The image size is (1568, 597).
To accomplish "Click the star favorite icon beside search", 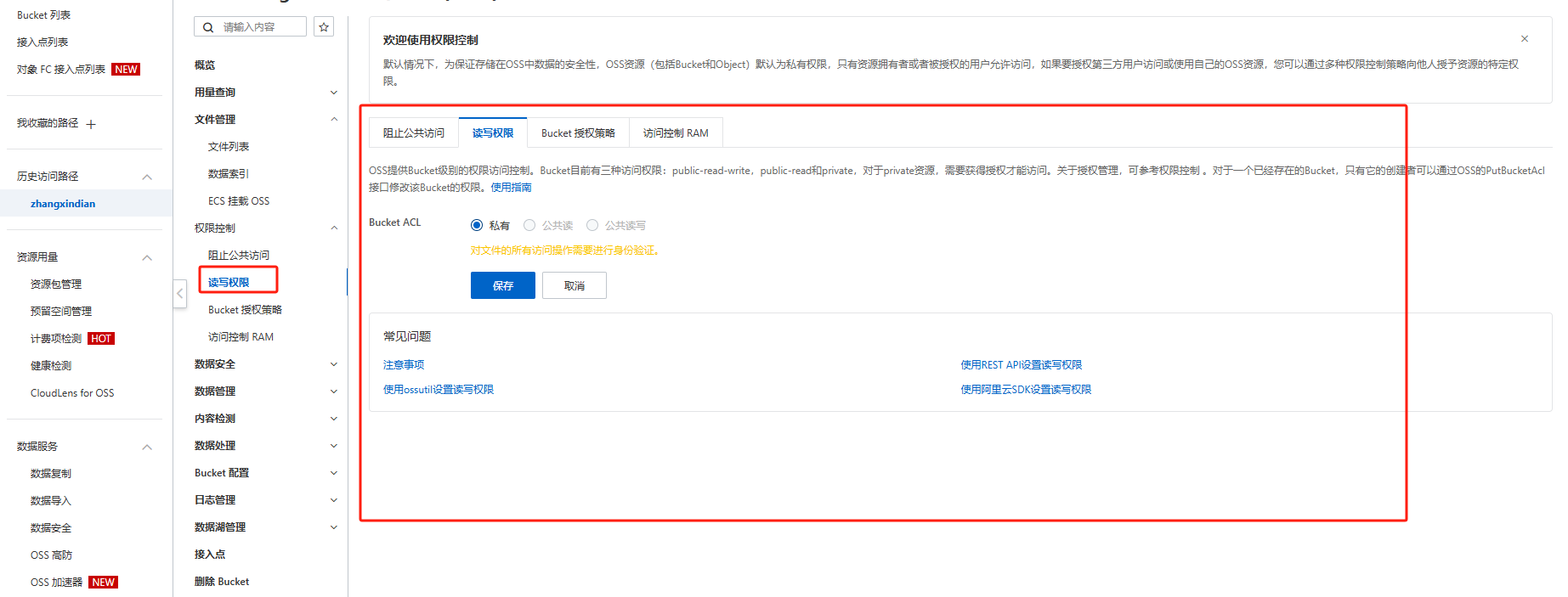I will (x=324, y=27).
